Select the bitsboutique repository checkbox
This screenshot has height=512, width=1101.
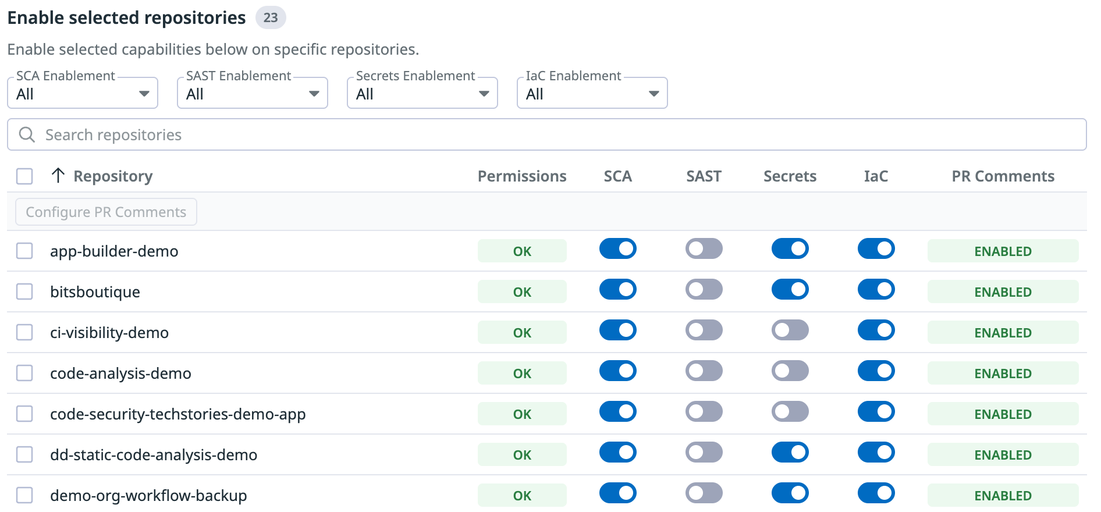25,291
